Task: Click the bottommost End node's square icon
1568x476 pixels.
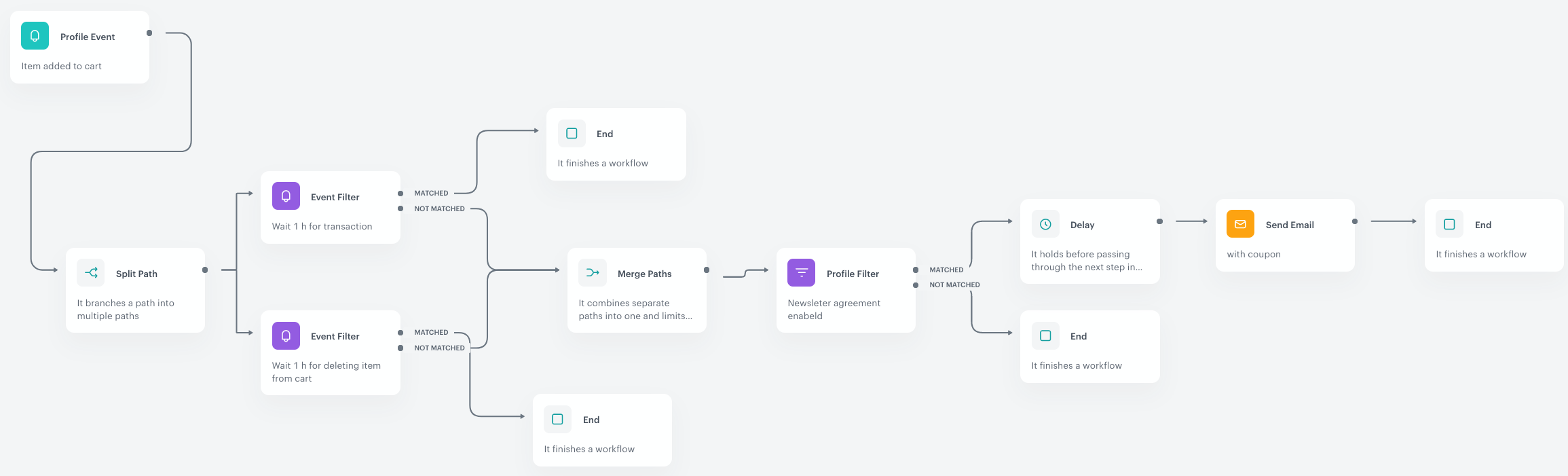Action: point(557,419)
